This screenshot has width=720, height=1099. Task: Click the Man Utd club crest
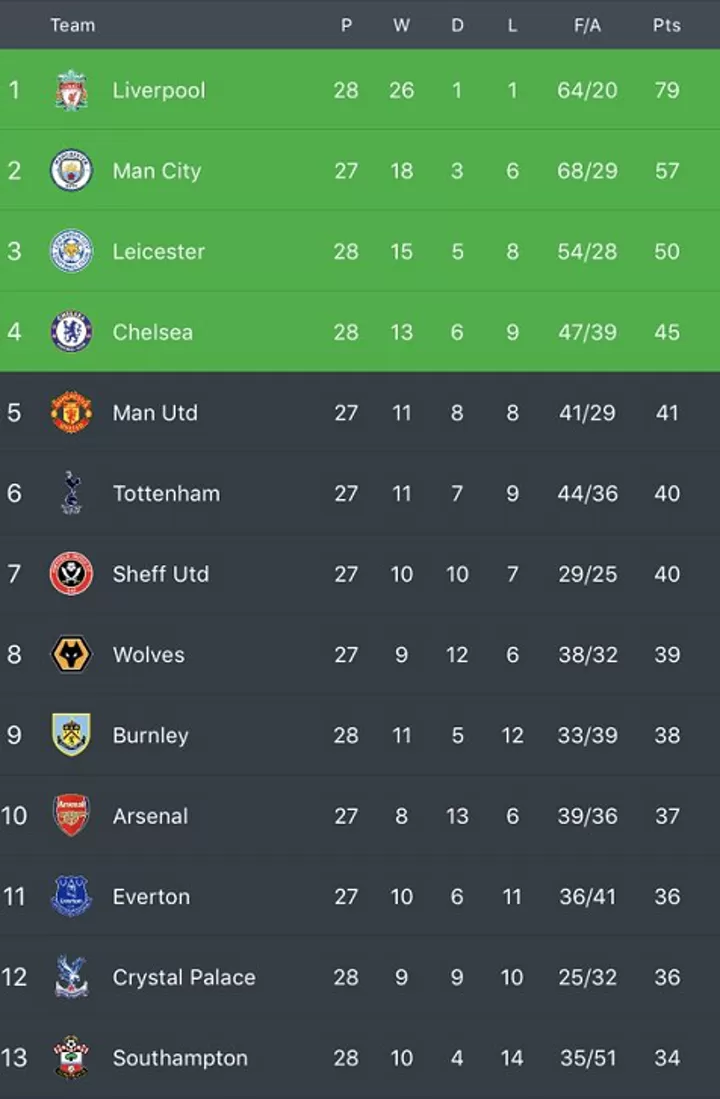(72, 412)
